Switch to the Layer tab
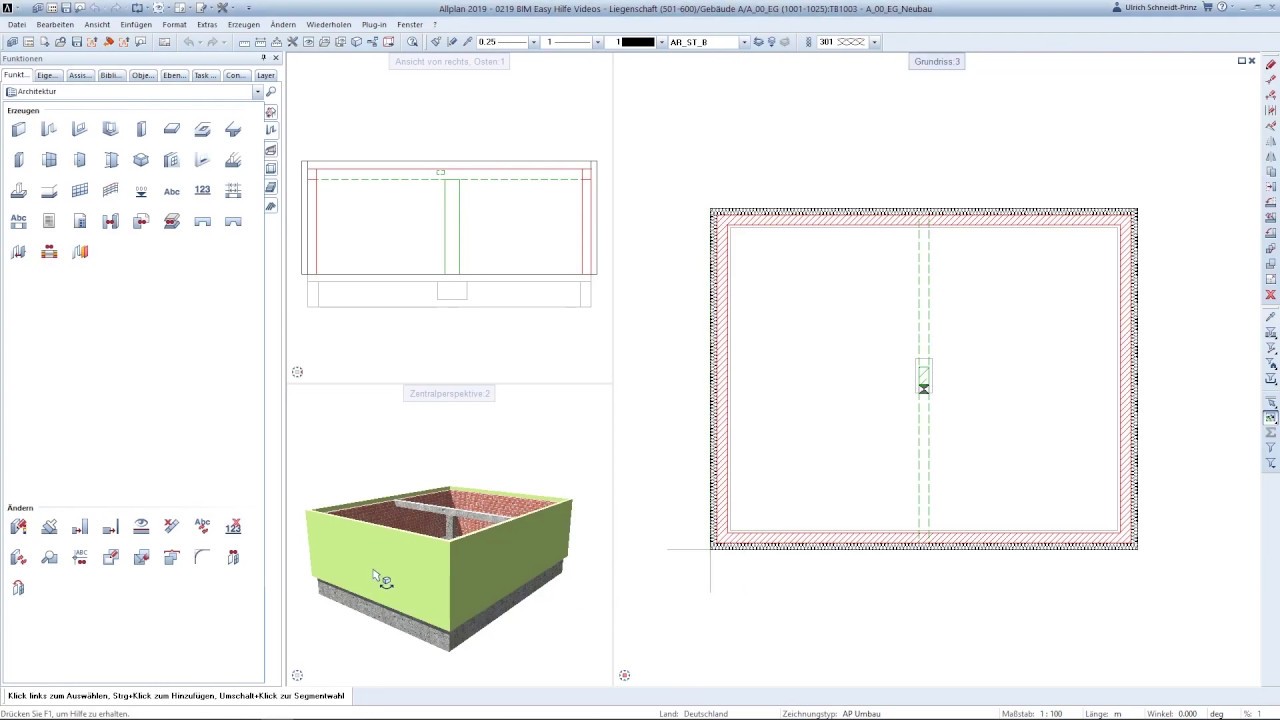1280x720 pixels. tap(265, 75)
